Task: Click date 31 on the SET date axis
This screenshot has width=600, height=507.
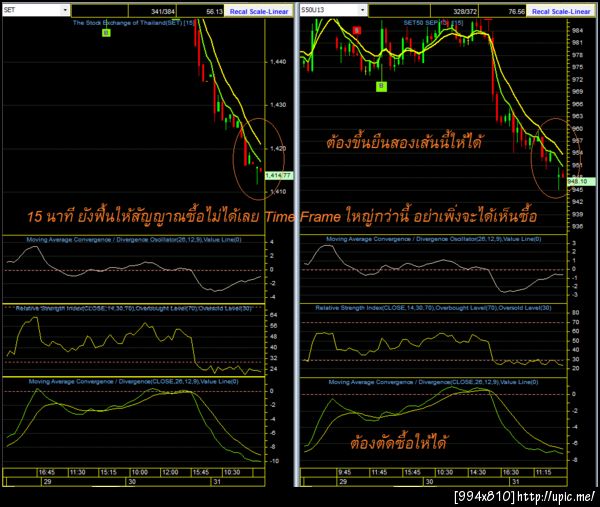Action: click(x=217, y=481)
